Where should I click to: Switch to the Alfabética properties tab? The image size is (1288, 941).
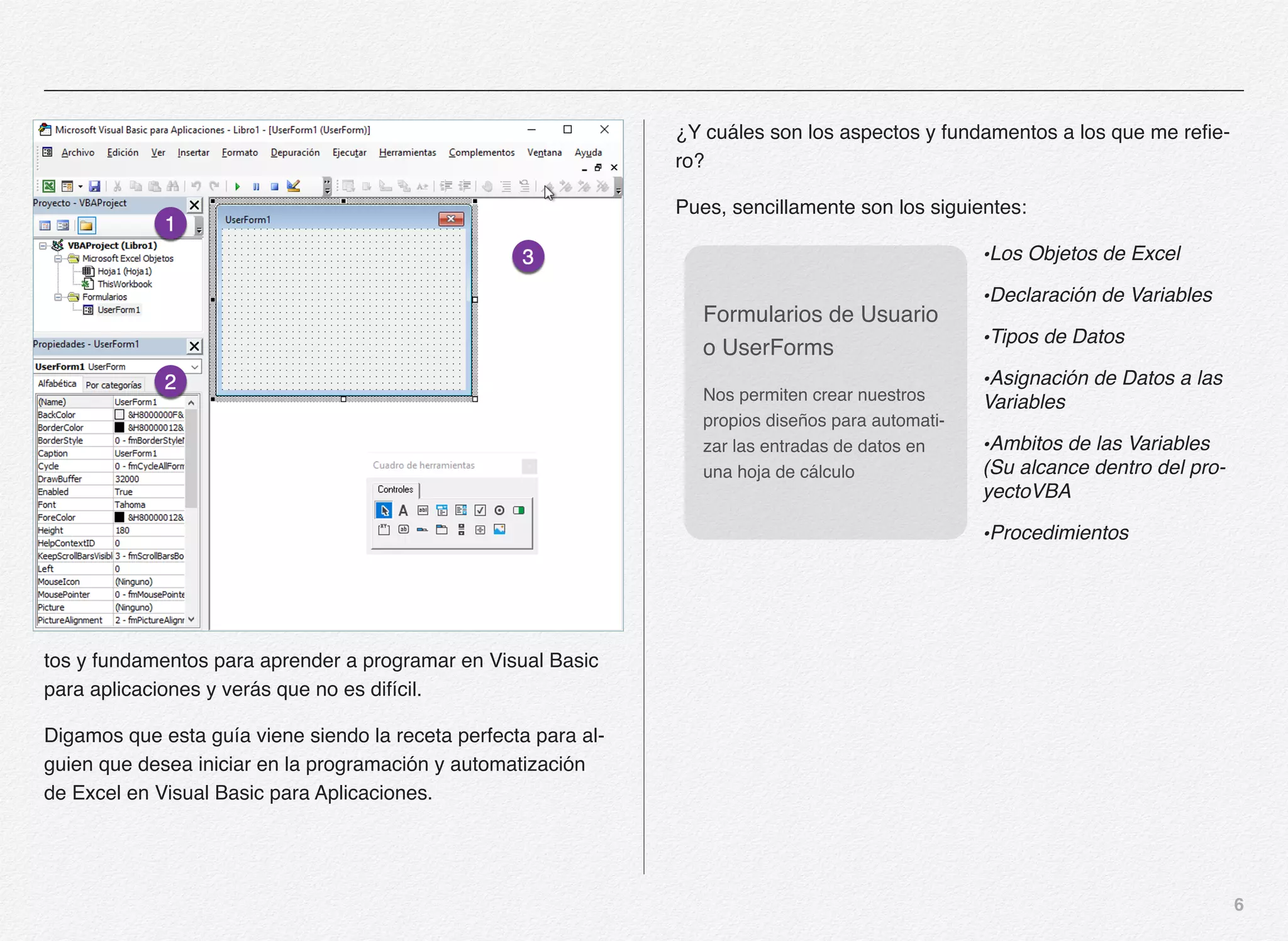[57, 384]
